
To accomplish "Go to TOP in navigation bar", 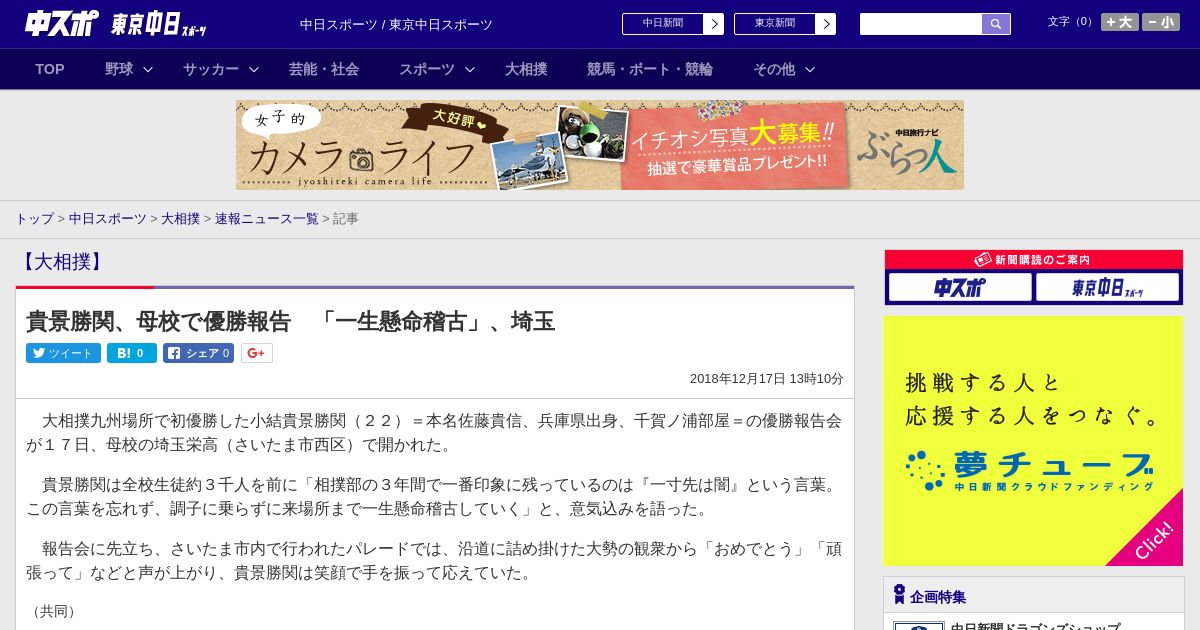I will 50,69.
